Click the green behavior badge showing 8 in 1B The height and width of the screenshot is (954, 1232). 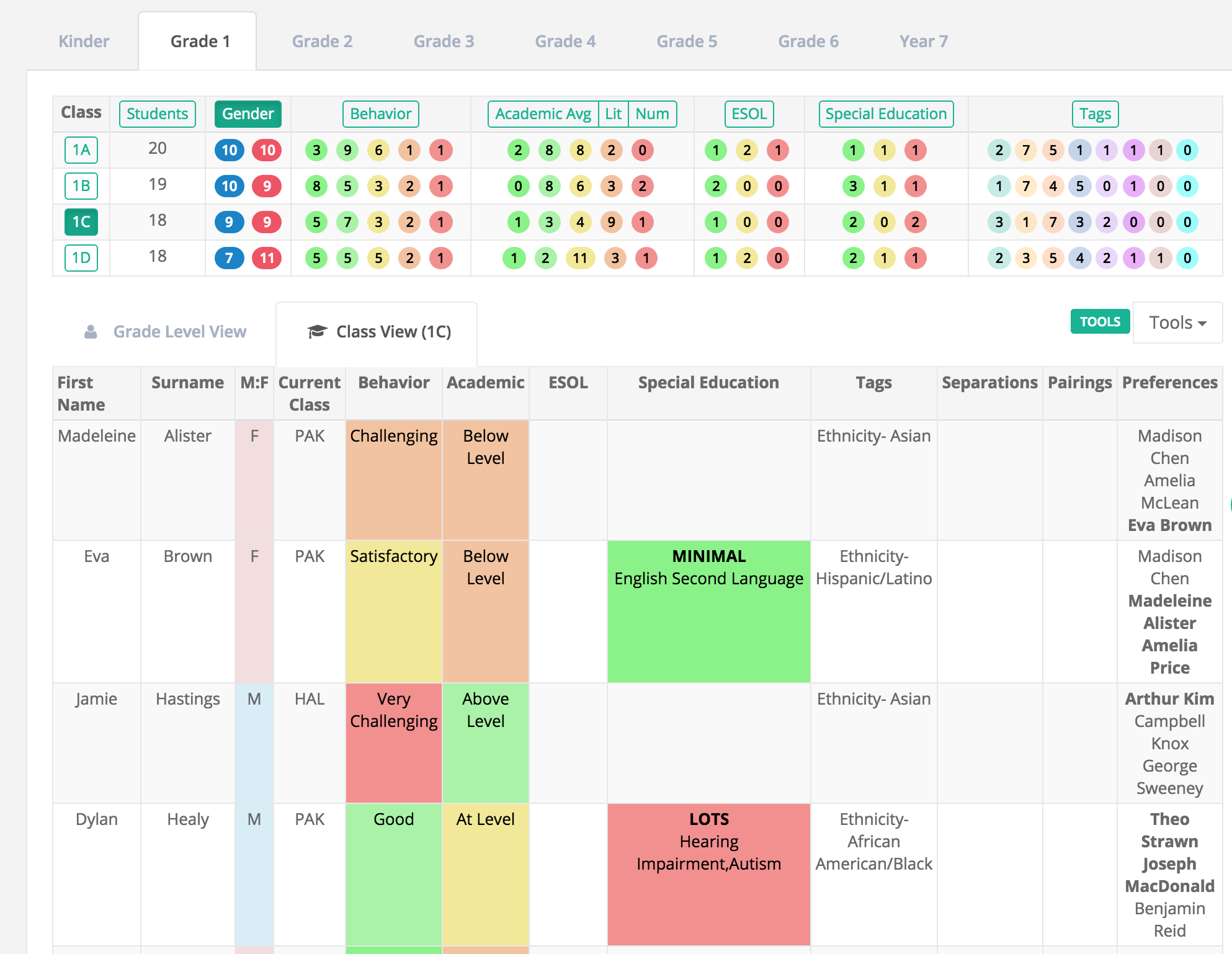(316, 186)
